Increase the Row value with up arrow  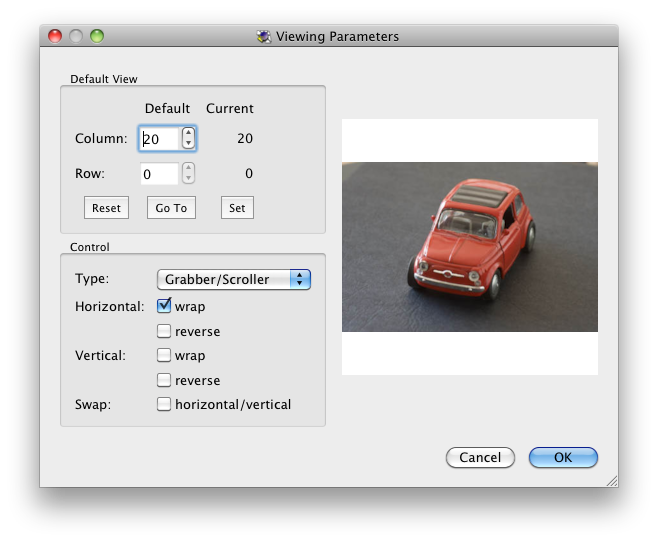pyautogui.click(x=188, y=168)
